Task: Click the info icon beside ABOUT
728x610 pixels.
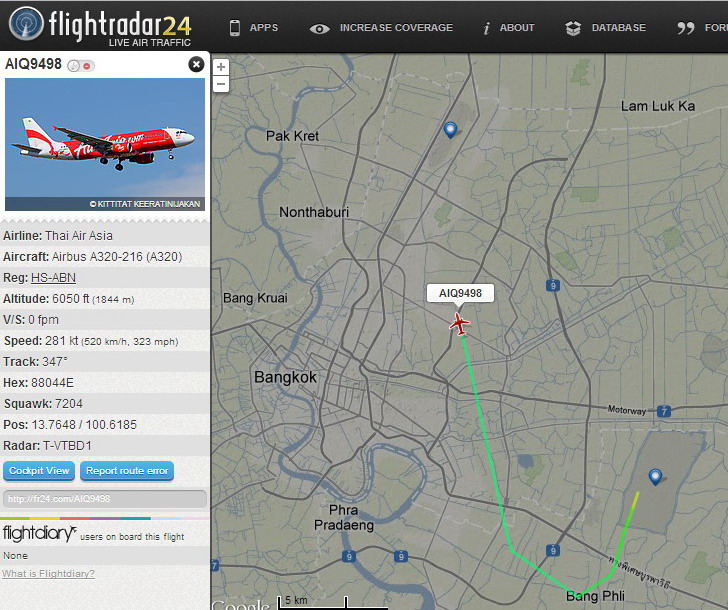Action: tap(486, 28)
